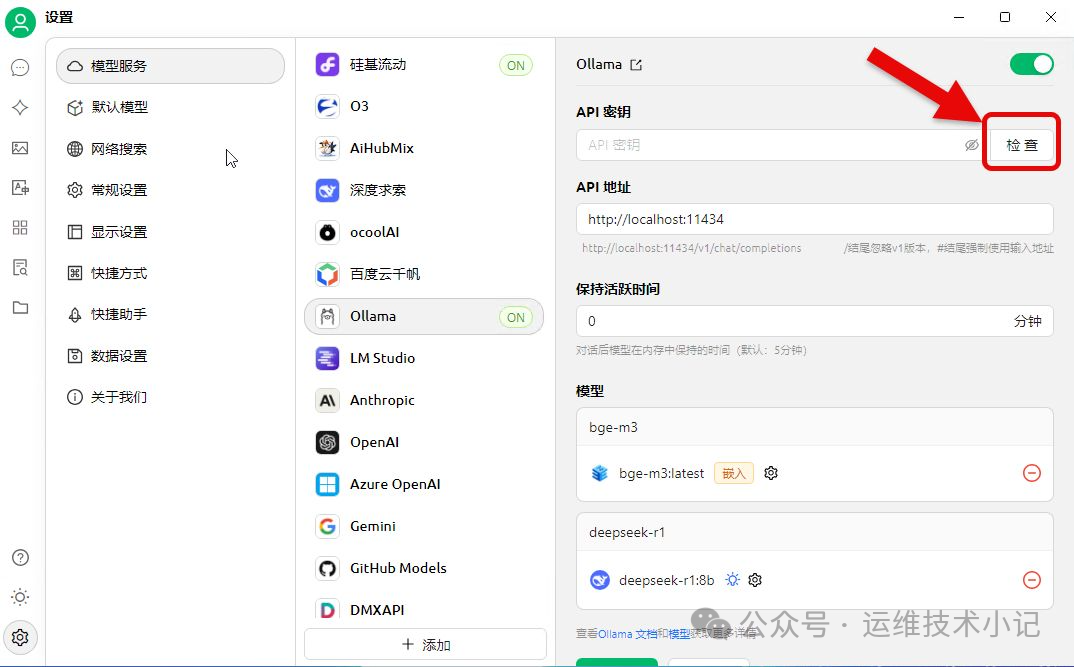Viewport: 1074px width, 667px height.
Task: Open 模型服务 settings section
Action: point(171,66)
